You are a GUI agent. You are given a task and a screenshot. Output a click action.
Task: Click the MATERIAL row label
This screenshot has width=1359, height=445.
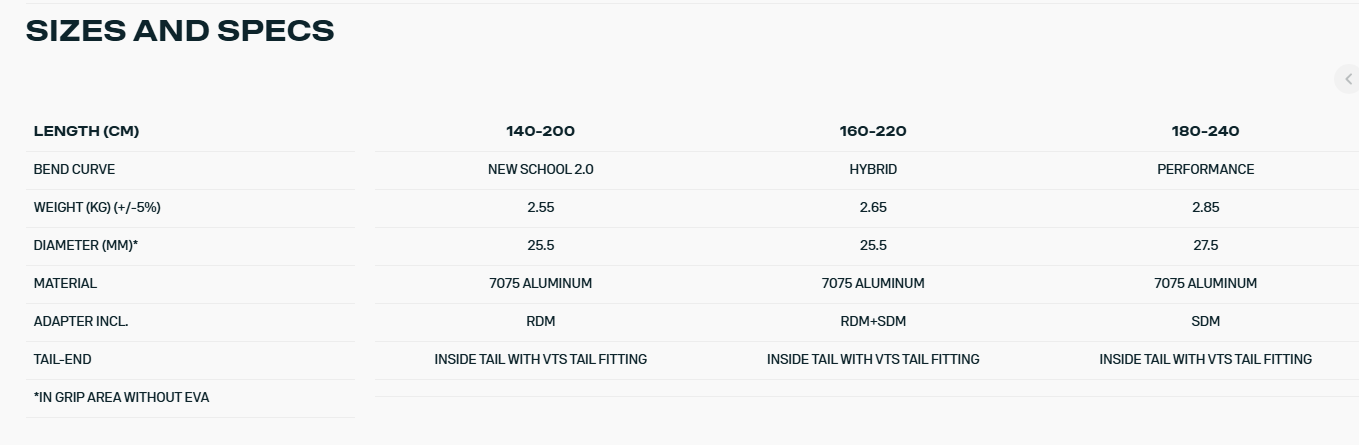[x=65, y=283]
